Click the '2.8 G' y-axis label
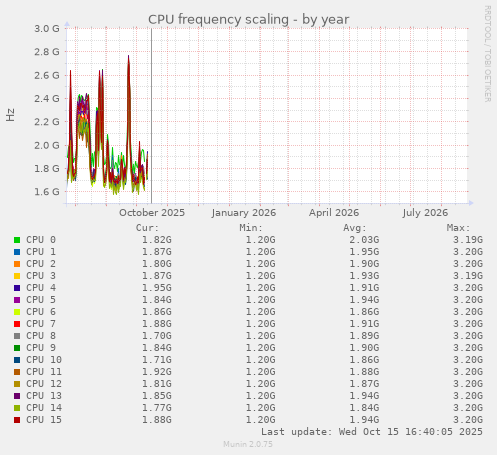497x455 pixels. click(47, 52)
